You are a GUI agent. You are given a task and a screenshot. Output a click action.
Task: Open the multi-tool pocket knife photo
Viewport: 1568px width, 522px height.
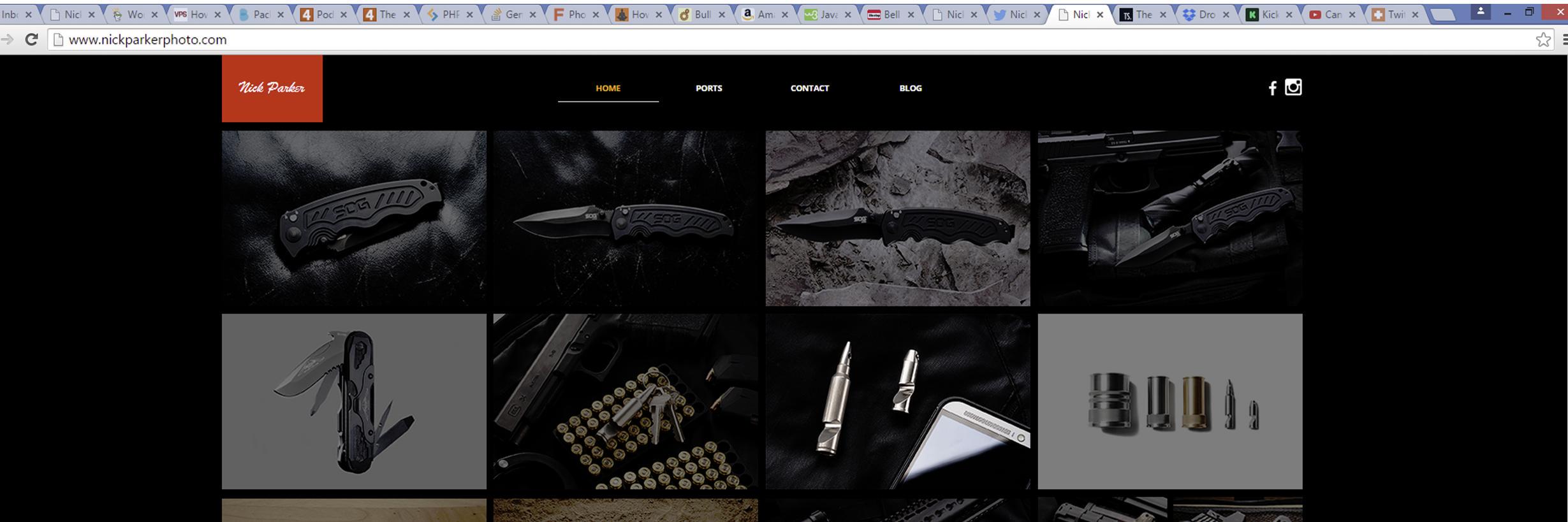(354, 402)
